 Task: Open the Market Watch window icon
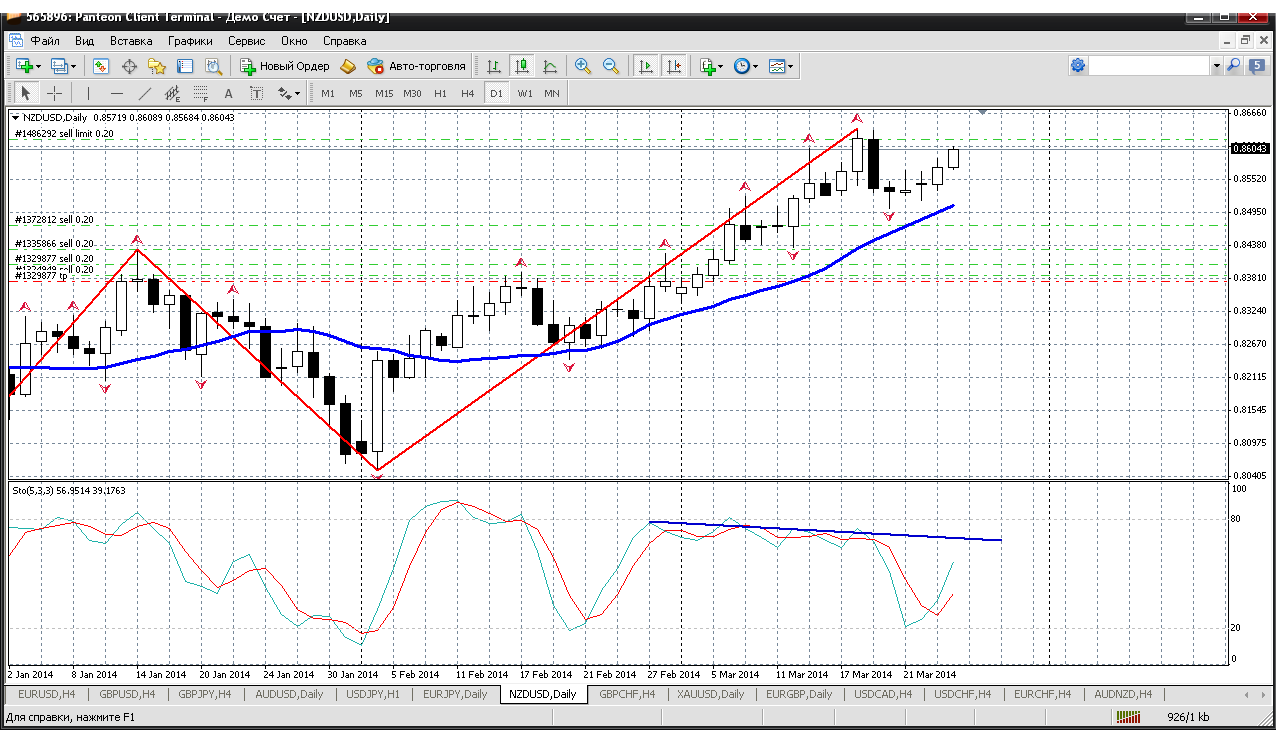pyautogui.click(x=101, y=66)
